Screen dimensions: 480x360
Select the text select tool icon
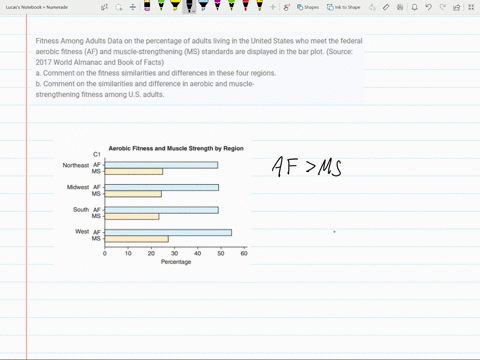(104, 7)
